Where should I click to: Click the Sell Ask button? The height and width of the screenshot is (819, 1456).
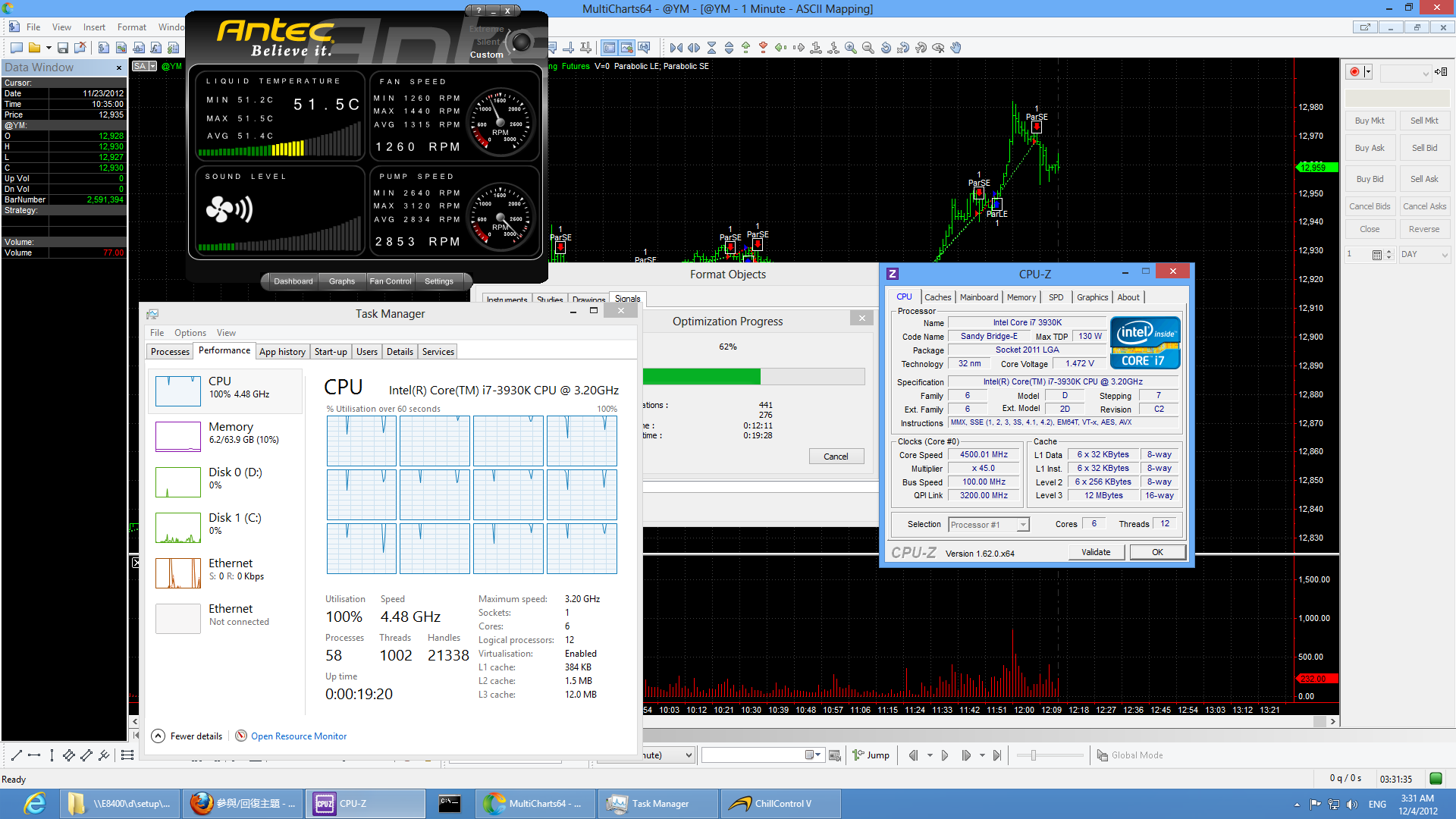(x=1424, y=179)
